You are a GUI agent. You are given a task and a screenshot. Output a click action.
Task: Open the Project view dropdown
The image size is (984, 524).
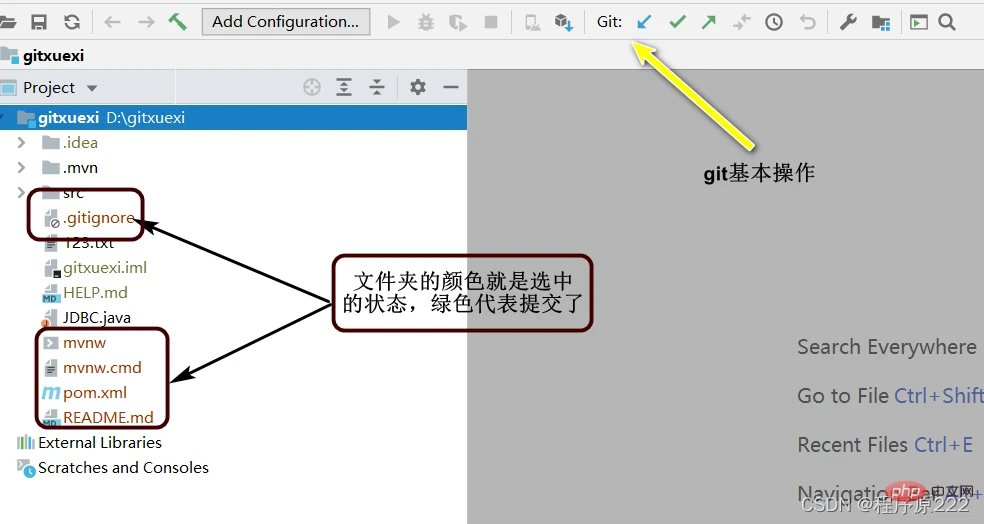(x=60, y=87)
